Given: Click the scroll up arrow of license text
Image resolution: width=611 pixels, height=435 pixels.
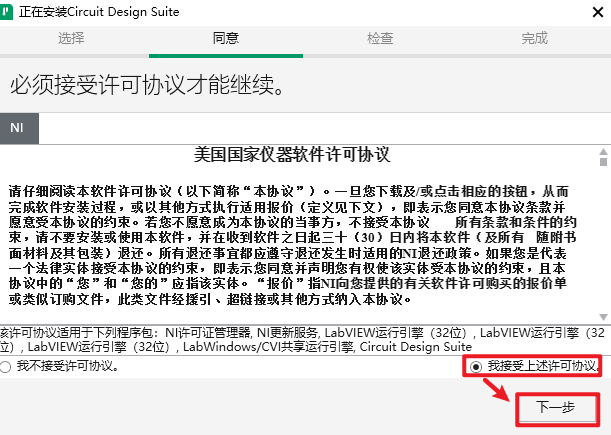Looking at the screenshot, I should pyautogui.click(x=603, y=152).
